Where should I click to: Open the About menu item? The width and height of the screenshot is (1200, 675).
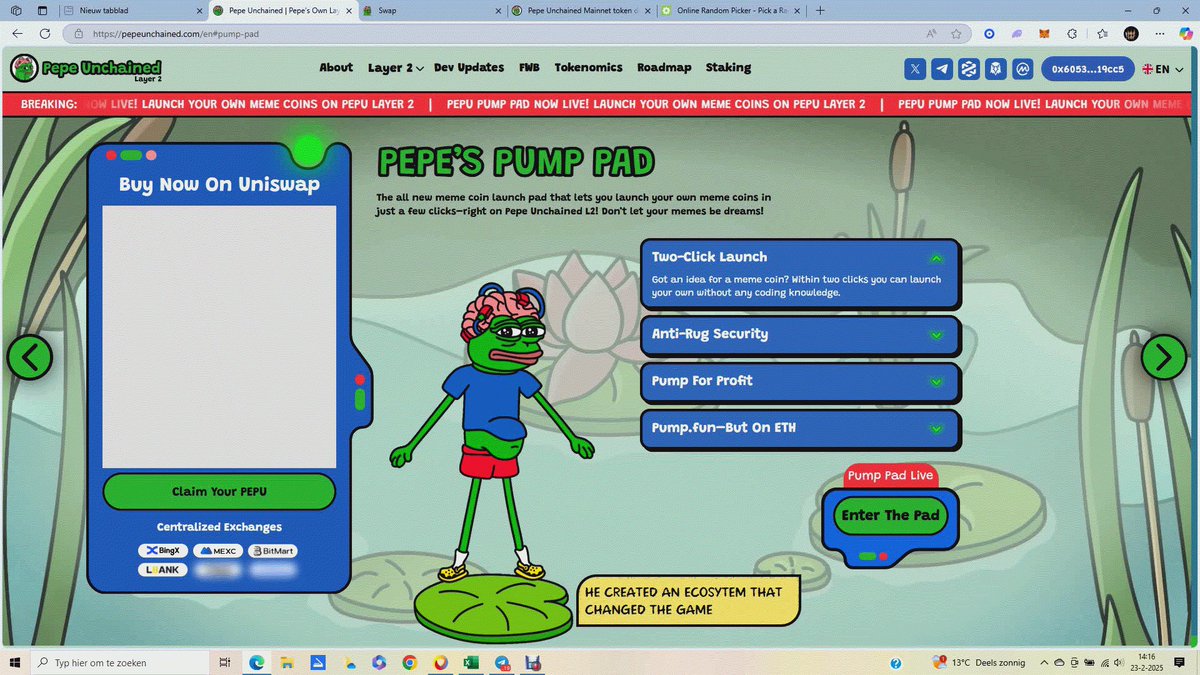336,68
